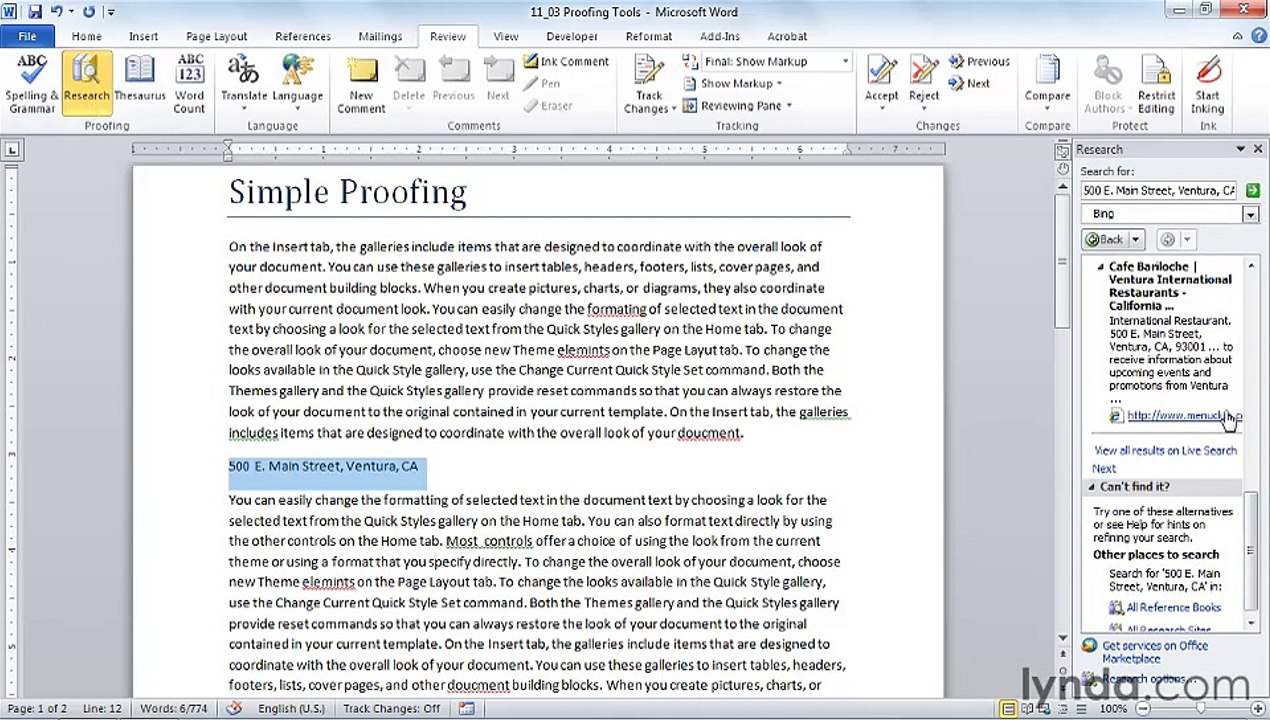Switch to the References tab
Viewport: 1270px width, 720px height.
303,36
